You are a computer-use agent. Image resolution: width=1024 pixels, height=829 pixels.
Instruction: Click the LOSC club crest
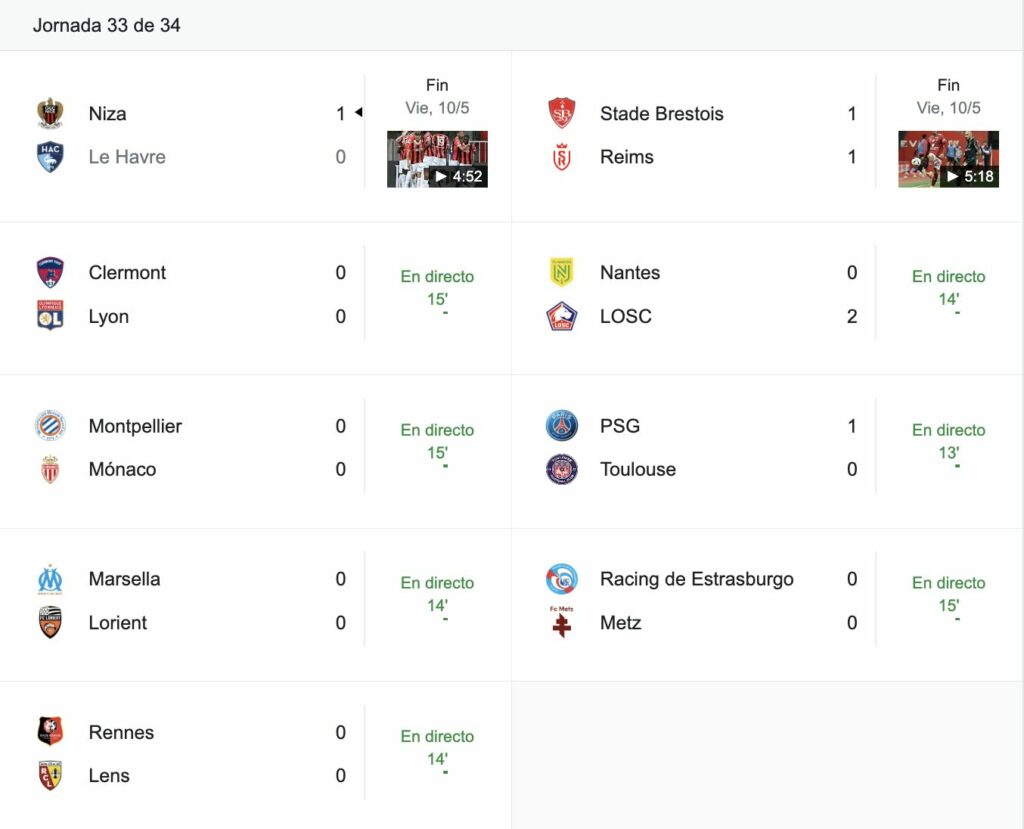(x=562, y=316)
